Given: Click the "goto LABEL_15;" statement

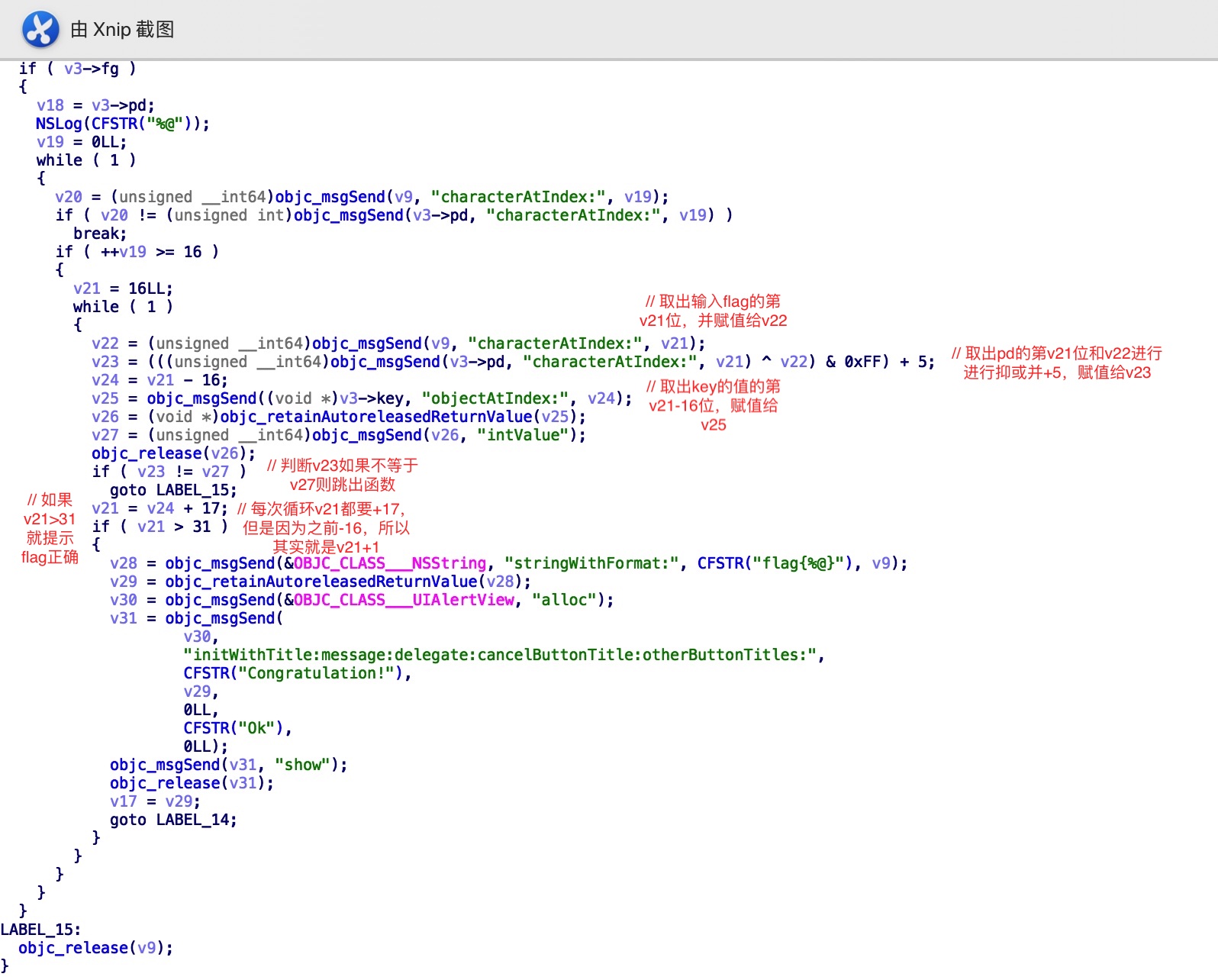Looking at the screenshot, I should point(173,490).
